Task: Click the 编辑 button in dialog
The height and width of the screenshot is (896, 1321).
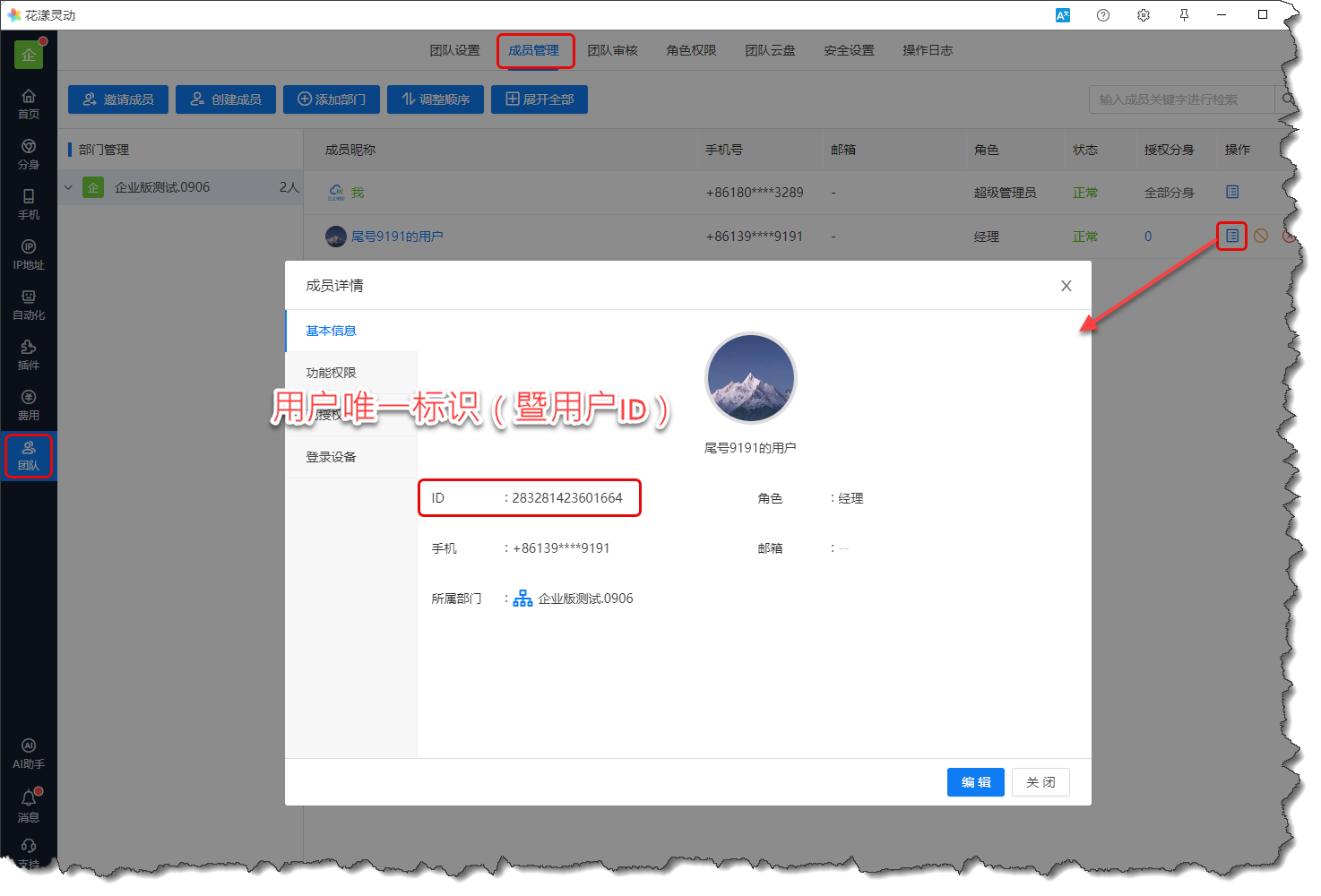Action: point(976,782)
